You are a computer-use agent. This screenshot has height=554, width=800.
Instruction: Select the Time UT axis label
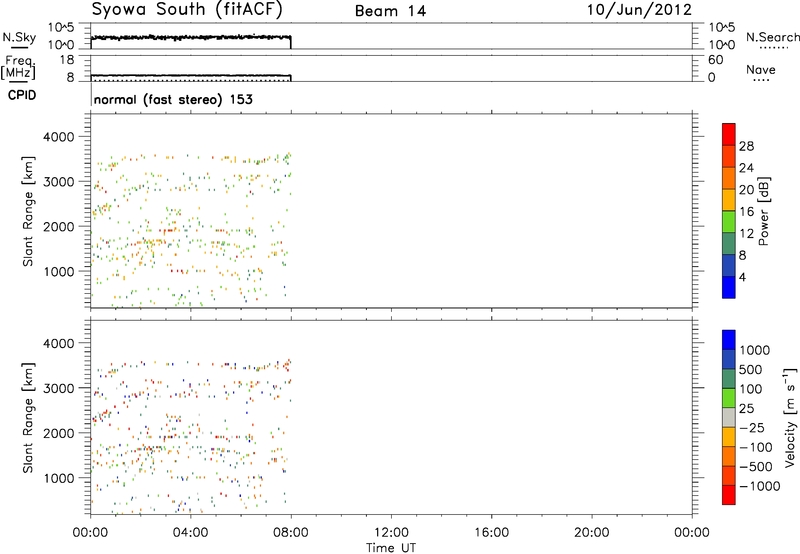(x=391, y=548)
